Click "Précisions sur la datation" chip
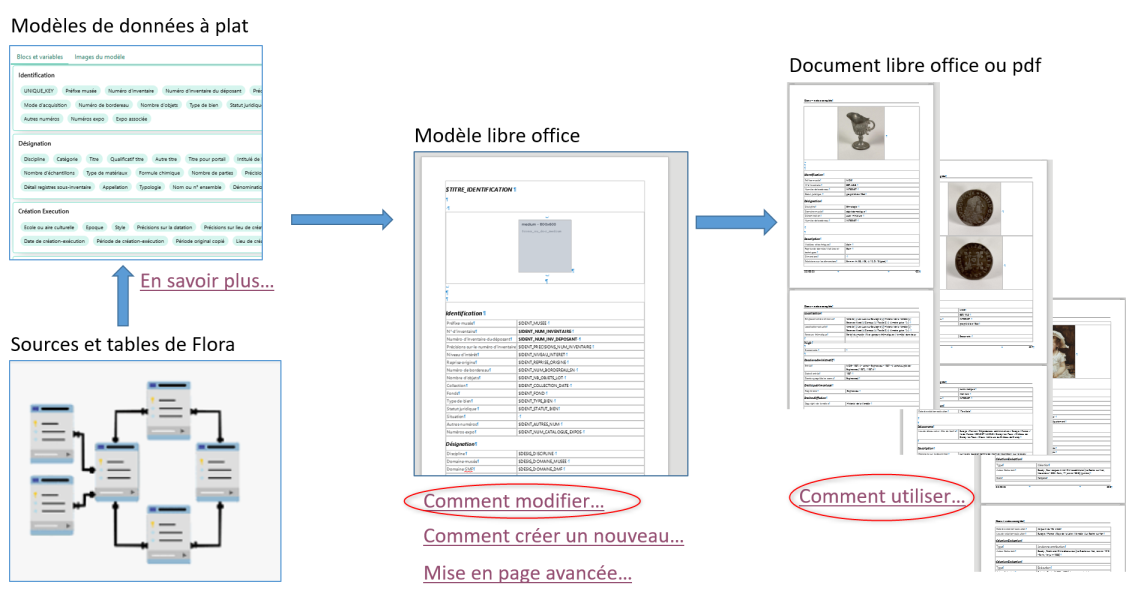Screen dimensions: 1126x612 tap(164, 227)
